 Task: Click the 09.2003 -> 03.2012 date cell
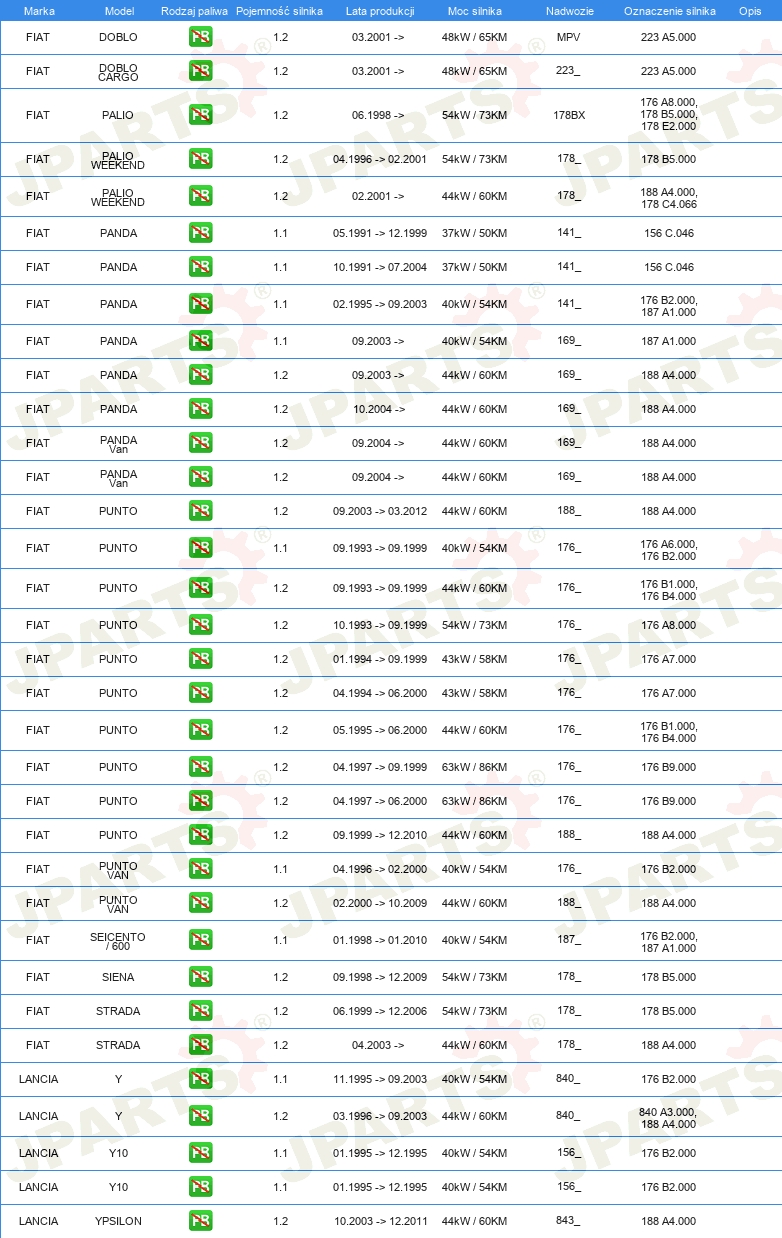(380, 511)
